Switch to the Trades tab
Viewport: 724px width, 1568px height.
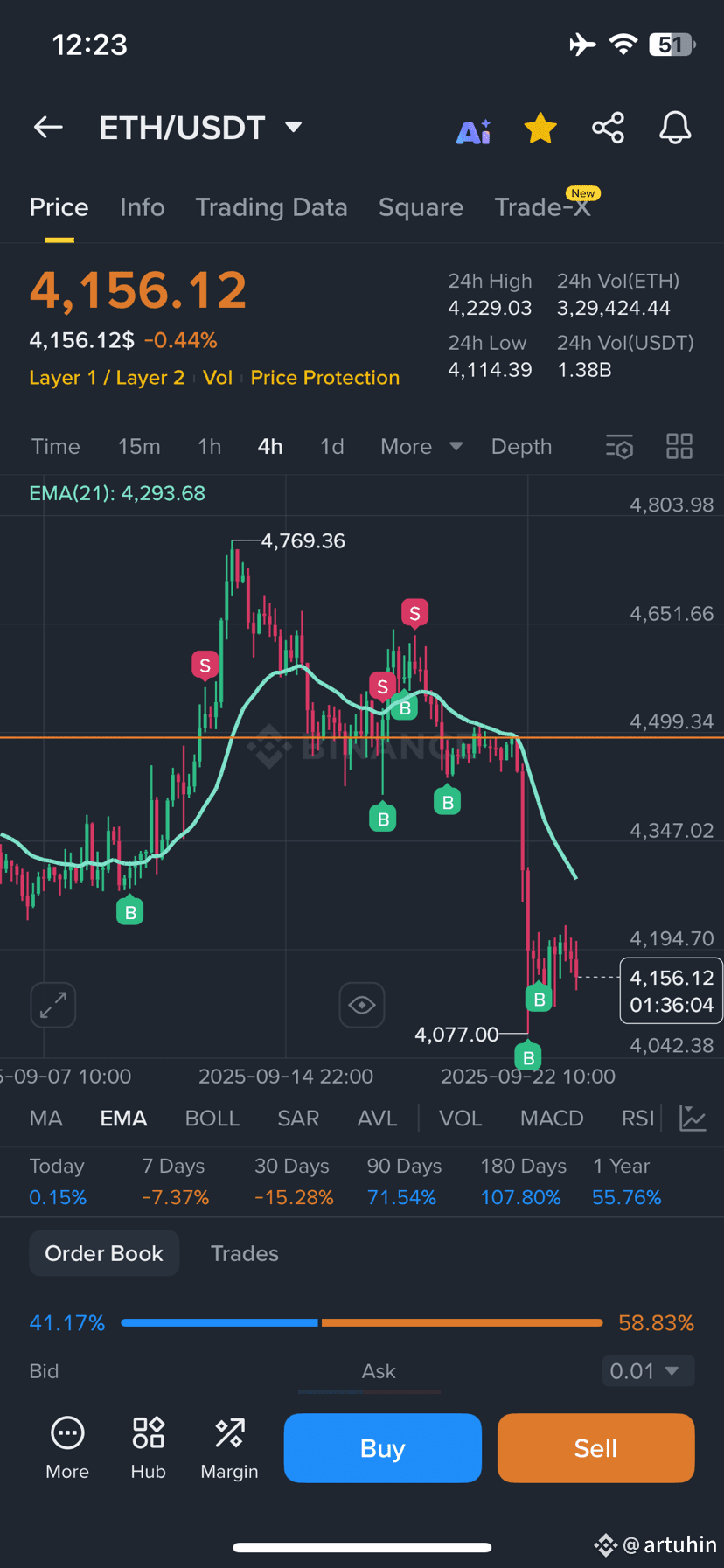(x=245, y=1253)
